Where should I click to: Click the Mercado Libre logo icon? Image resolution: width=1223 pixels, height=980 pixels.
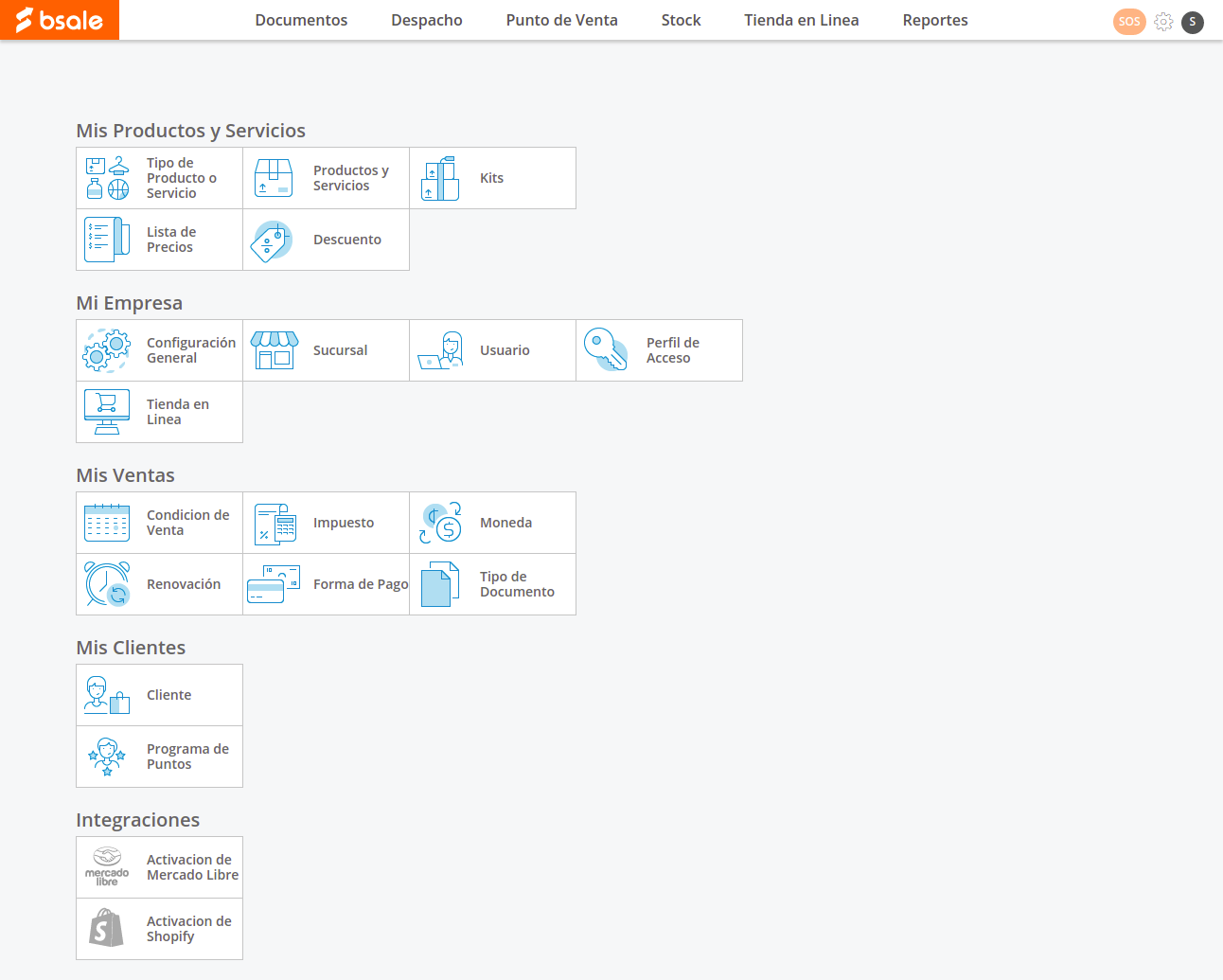(x=107, y=867)
